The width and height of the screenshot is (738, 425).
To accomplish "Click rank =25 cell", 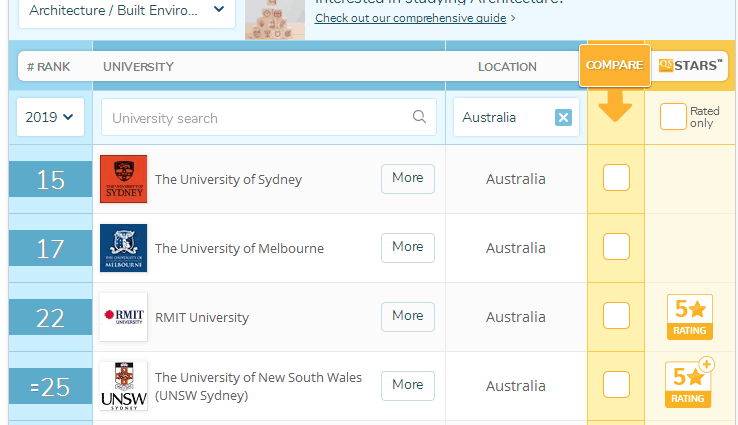I will pyautogui.click(x=50, y=387).
